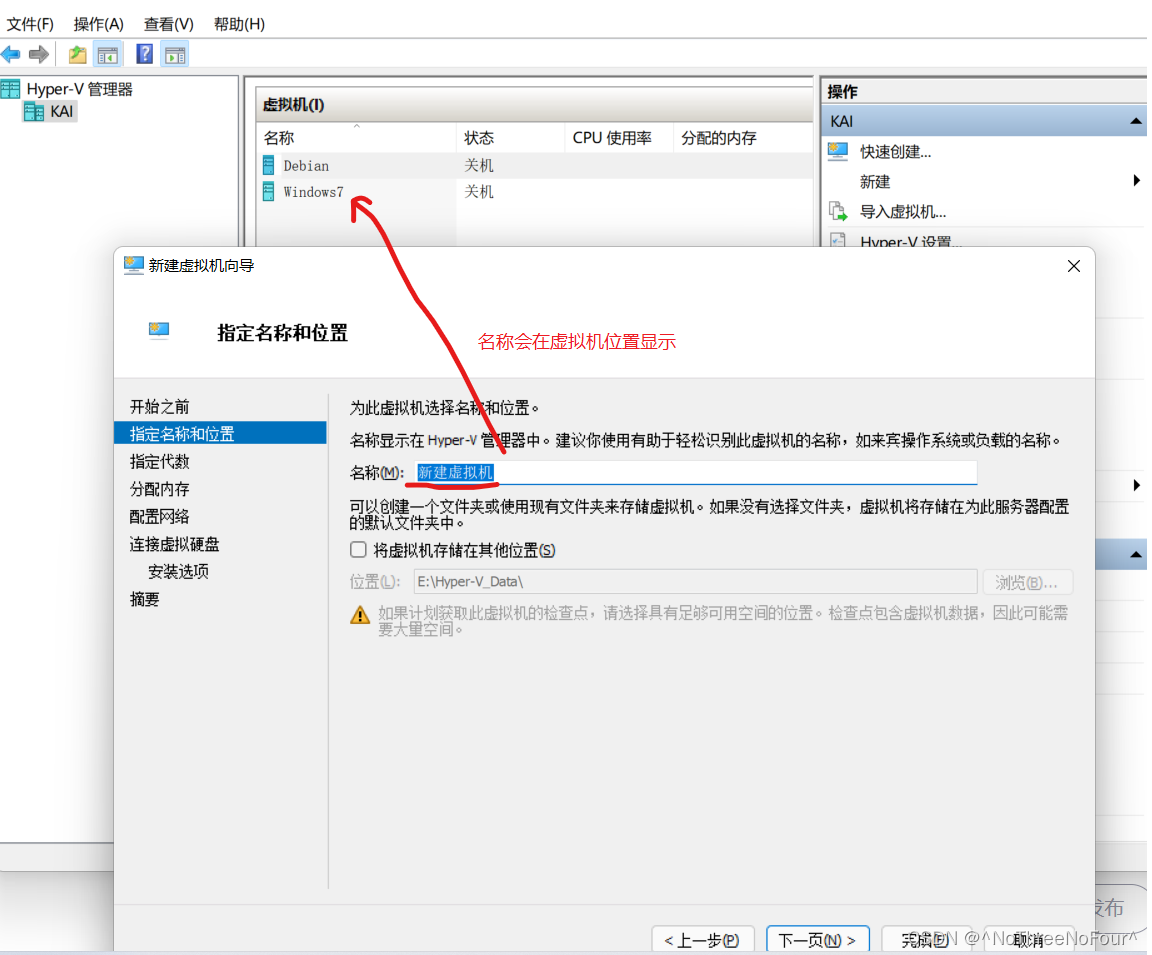Select the Debian row text
1152x955 pixels.
[x=306, y=166]
